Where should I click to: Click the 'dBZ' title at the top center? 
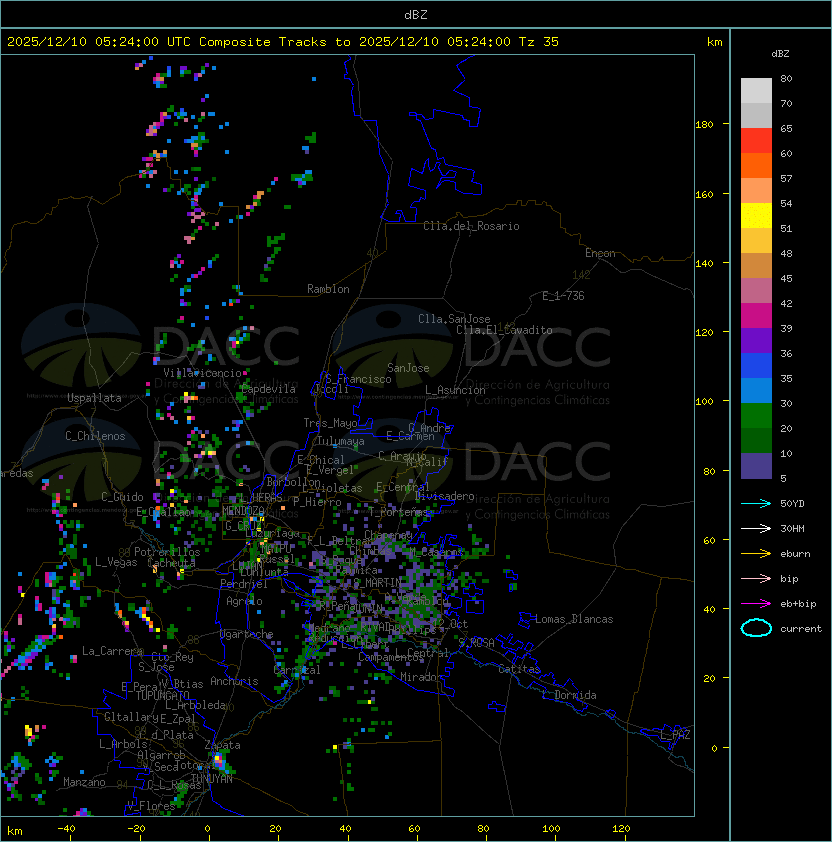pos(416,15)
